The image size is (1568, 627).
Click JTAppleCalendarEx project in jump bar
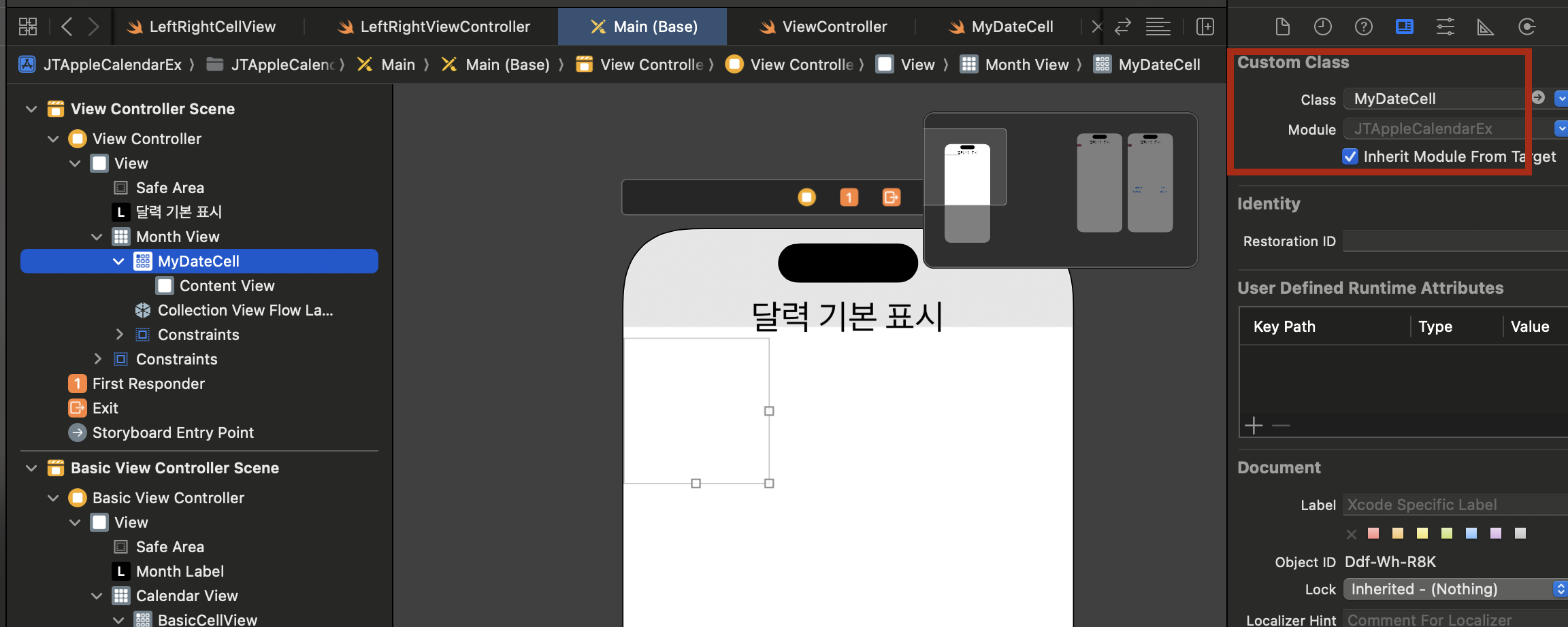pos(100,65)
